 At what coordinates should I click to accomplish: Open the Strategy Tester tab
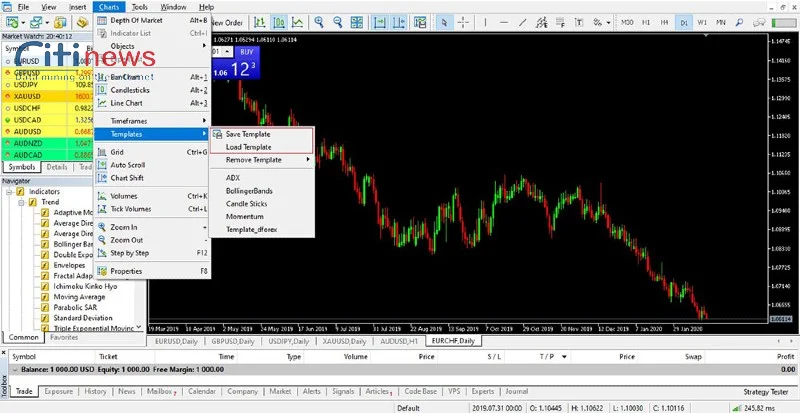(765, 392)
